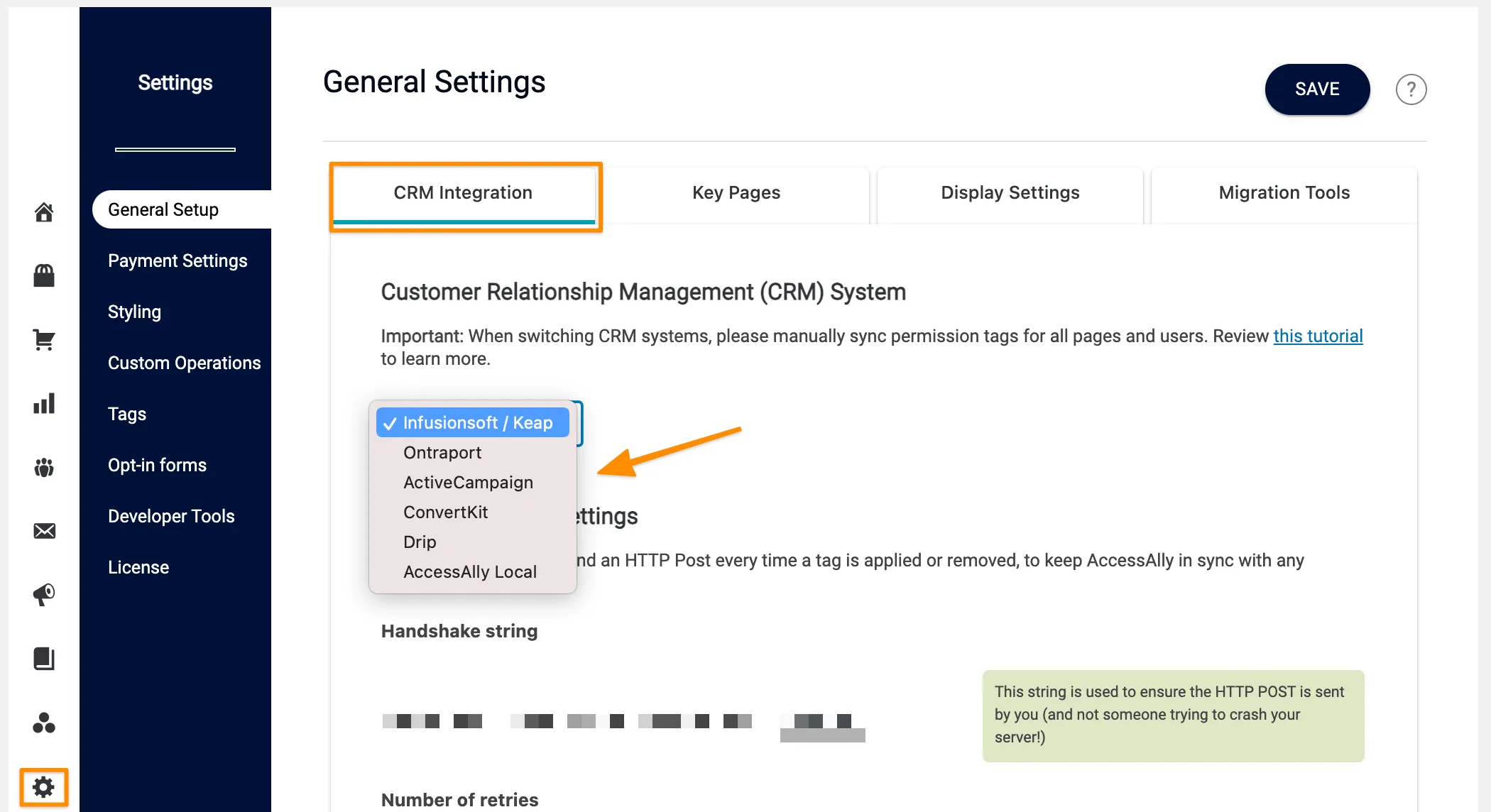This screenshot has width=1491, height=812.
Task: Open the home dashboard icon
Action: coord(44,212)
